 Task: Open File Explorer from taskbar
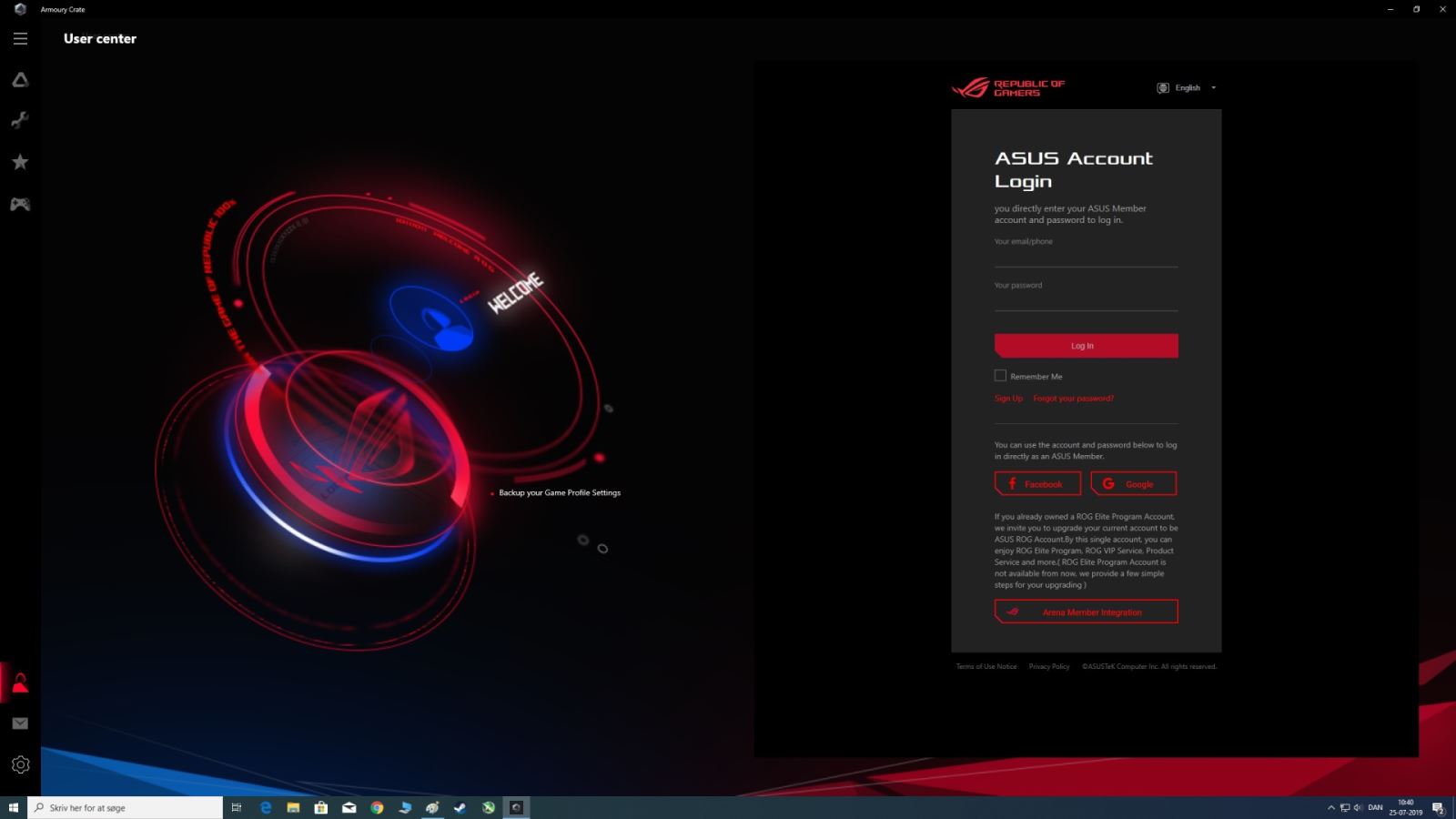[293, 807]
